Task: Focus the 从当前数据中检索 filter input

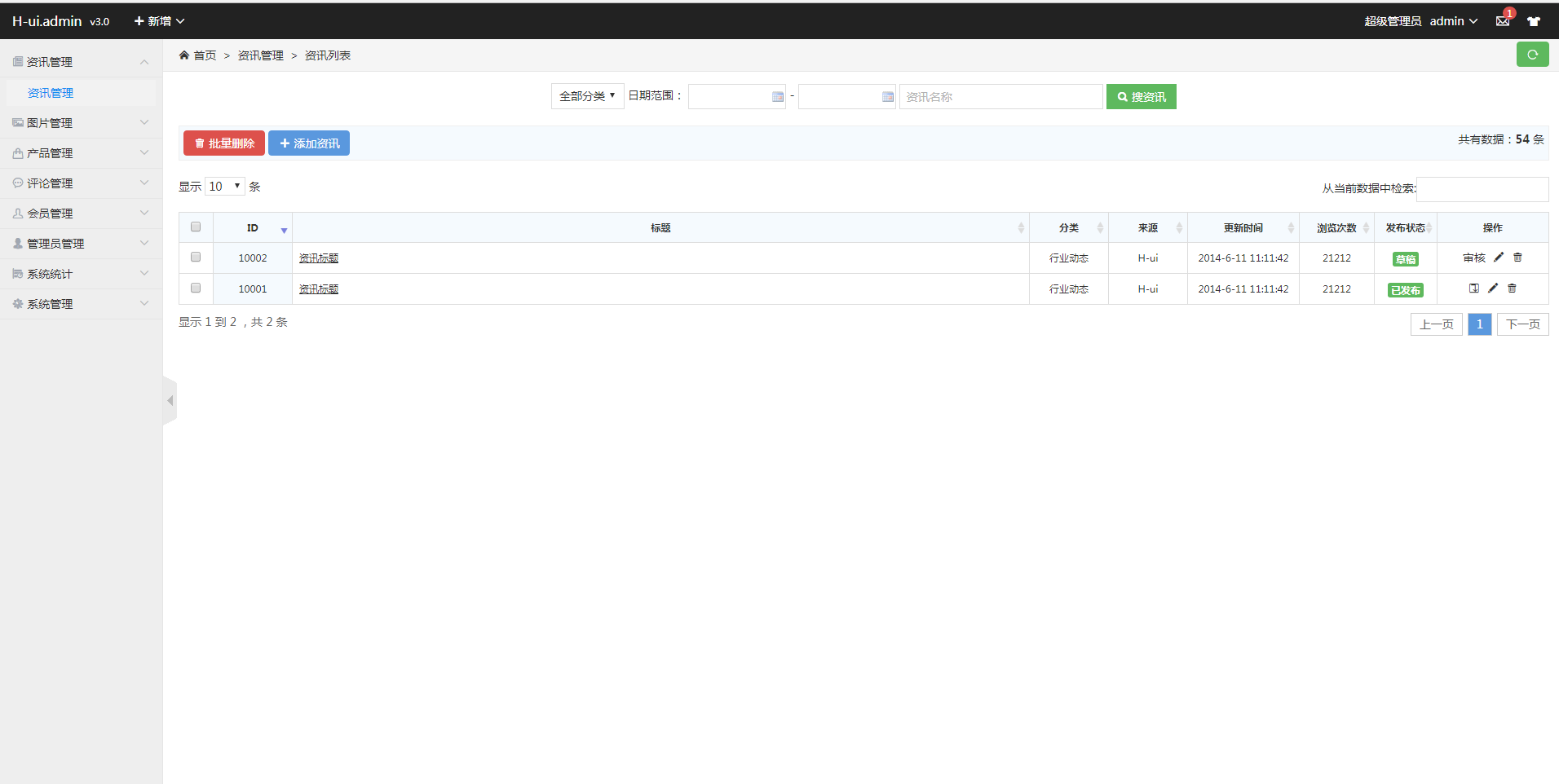Action: 1482,189
